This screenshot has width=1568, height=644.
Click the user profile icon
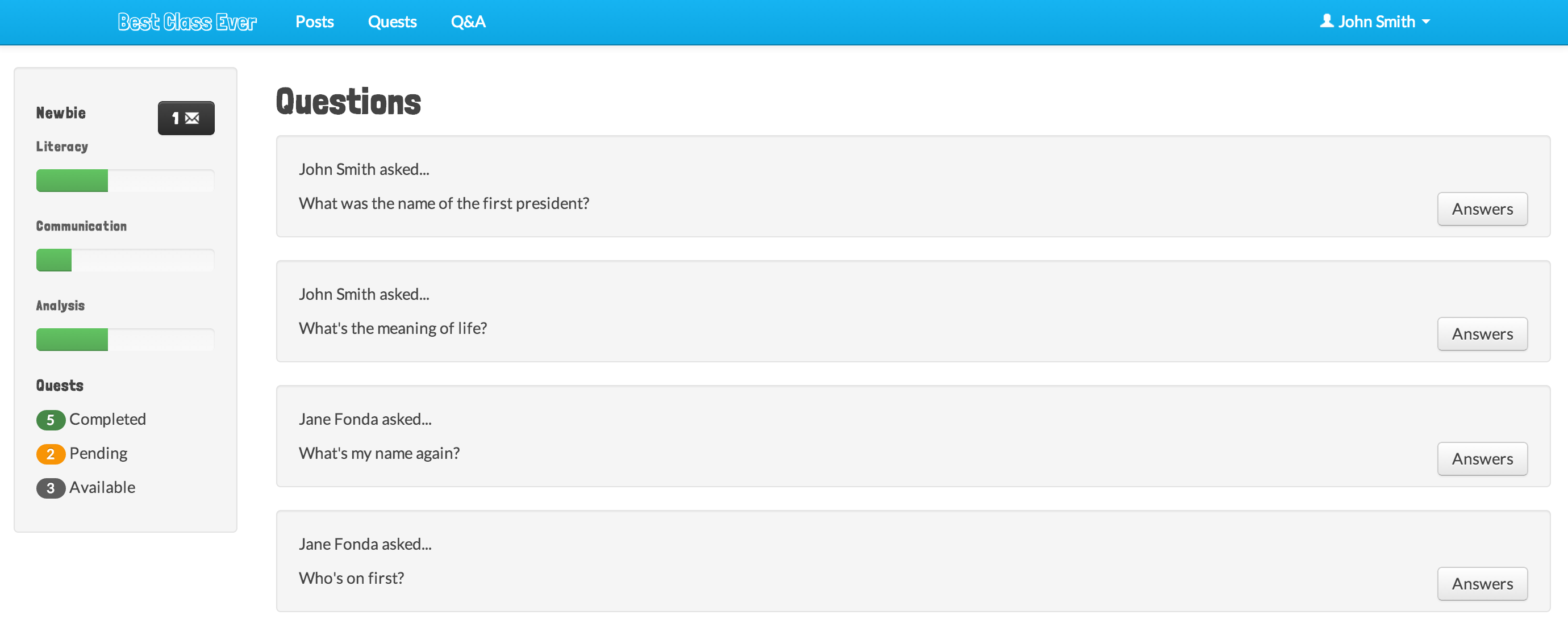point(1327,22)
